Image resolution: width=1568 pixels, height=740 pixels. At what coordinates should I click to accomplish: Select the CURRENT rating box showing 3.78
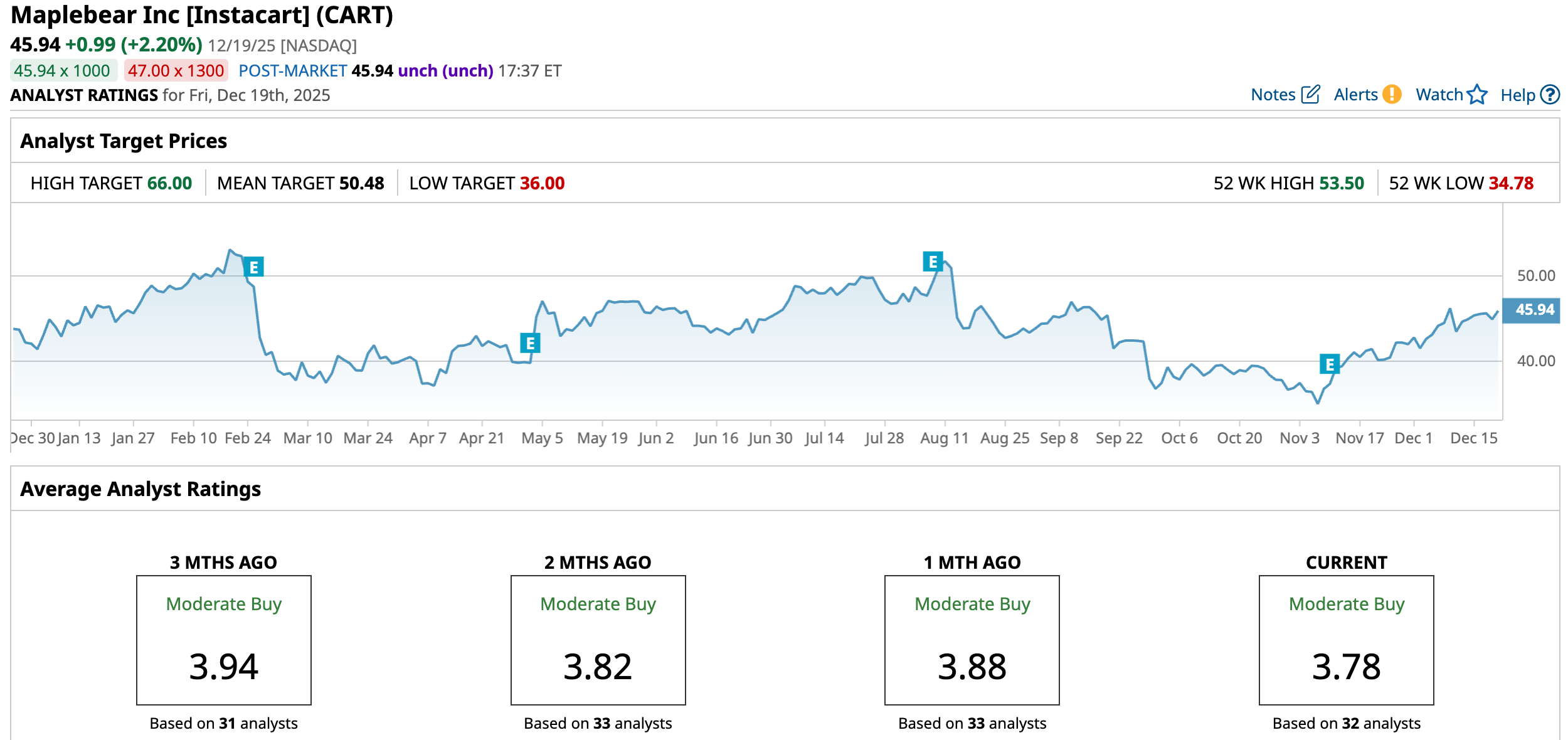pos(1346,640)
